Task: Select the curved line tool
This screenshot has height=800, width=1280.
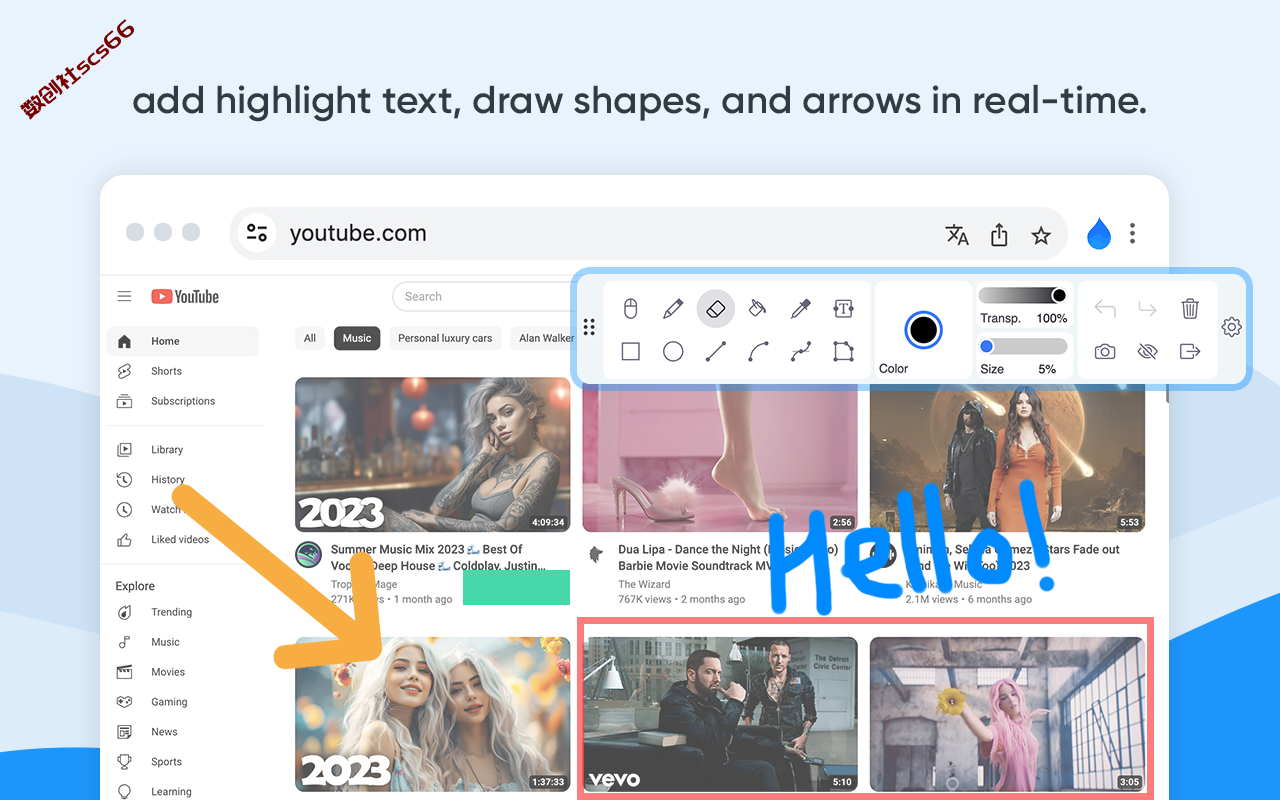Action: (758, 351)
